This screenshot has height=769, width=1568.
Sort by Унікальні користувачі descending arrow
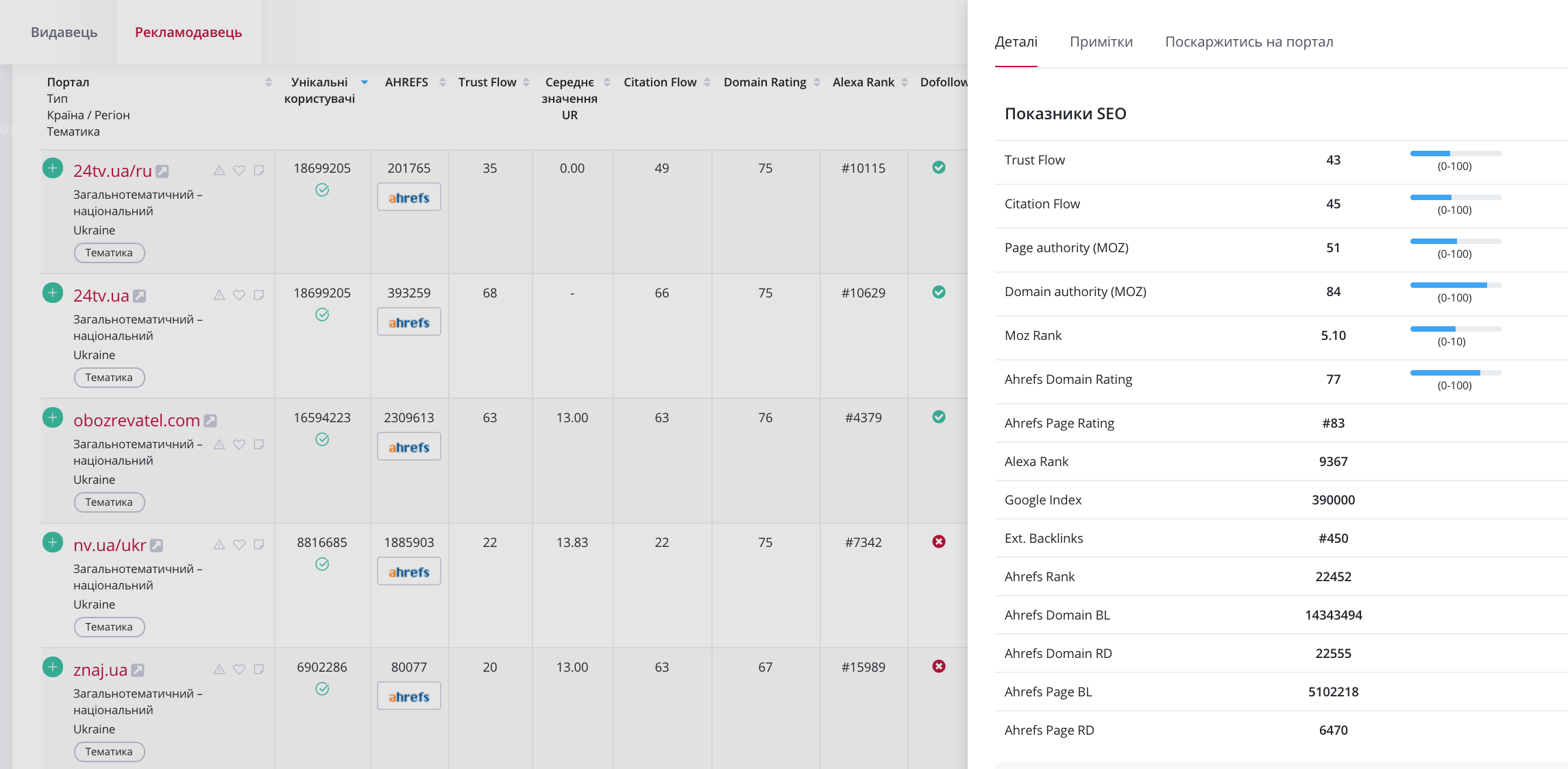[365, 82]
